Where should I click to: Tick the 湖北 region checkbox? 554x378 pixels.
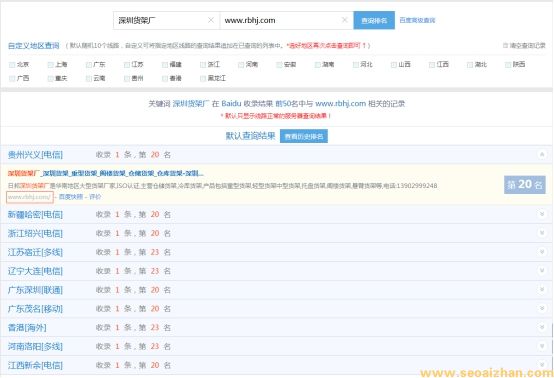pyautogui.click(x=470, y=65)
